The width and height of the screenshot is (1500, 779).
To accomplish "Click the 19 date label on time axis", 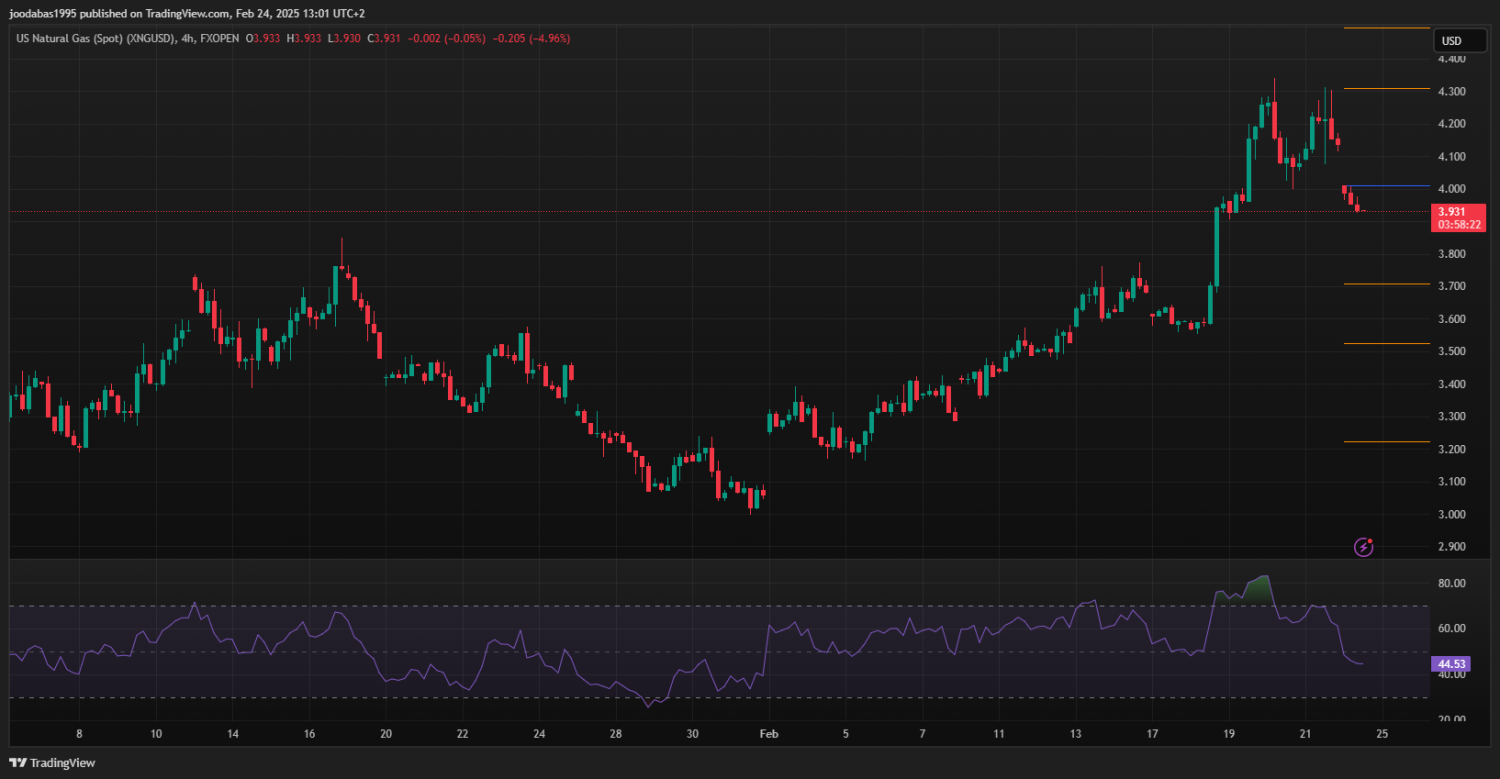I will pyautogui.click(x=1228, y=733).
